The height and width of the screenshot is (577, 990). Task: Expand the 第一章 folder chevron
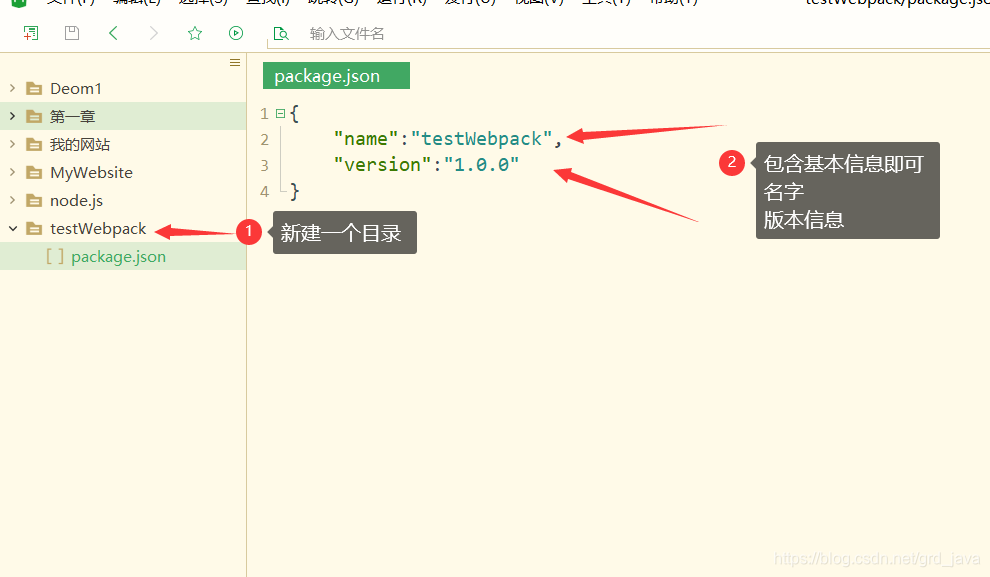(x=13, y=116)
